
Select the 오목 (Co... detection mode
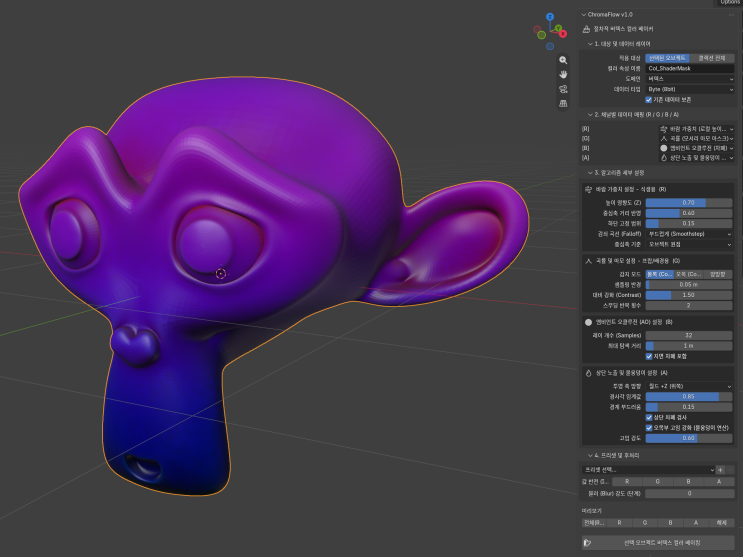point(689,274)
